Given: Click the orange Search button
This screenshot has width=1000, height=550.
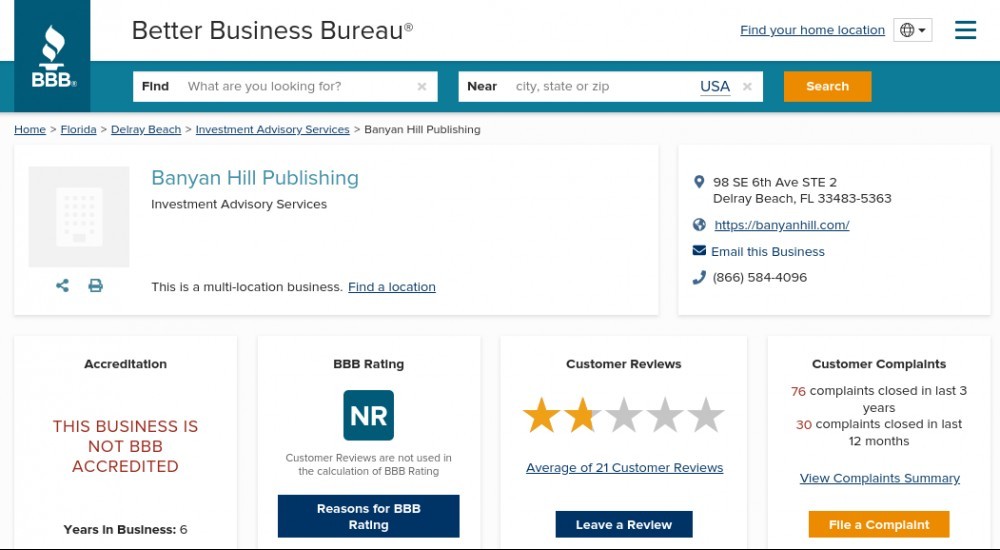Looking at the screenshot, I should click(827, 86).
